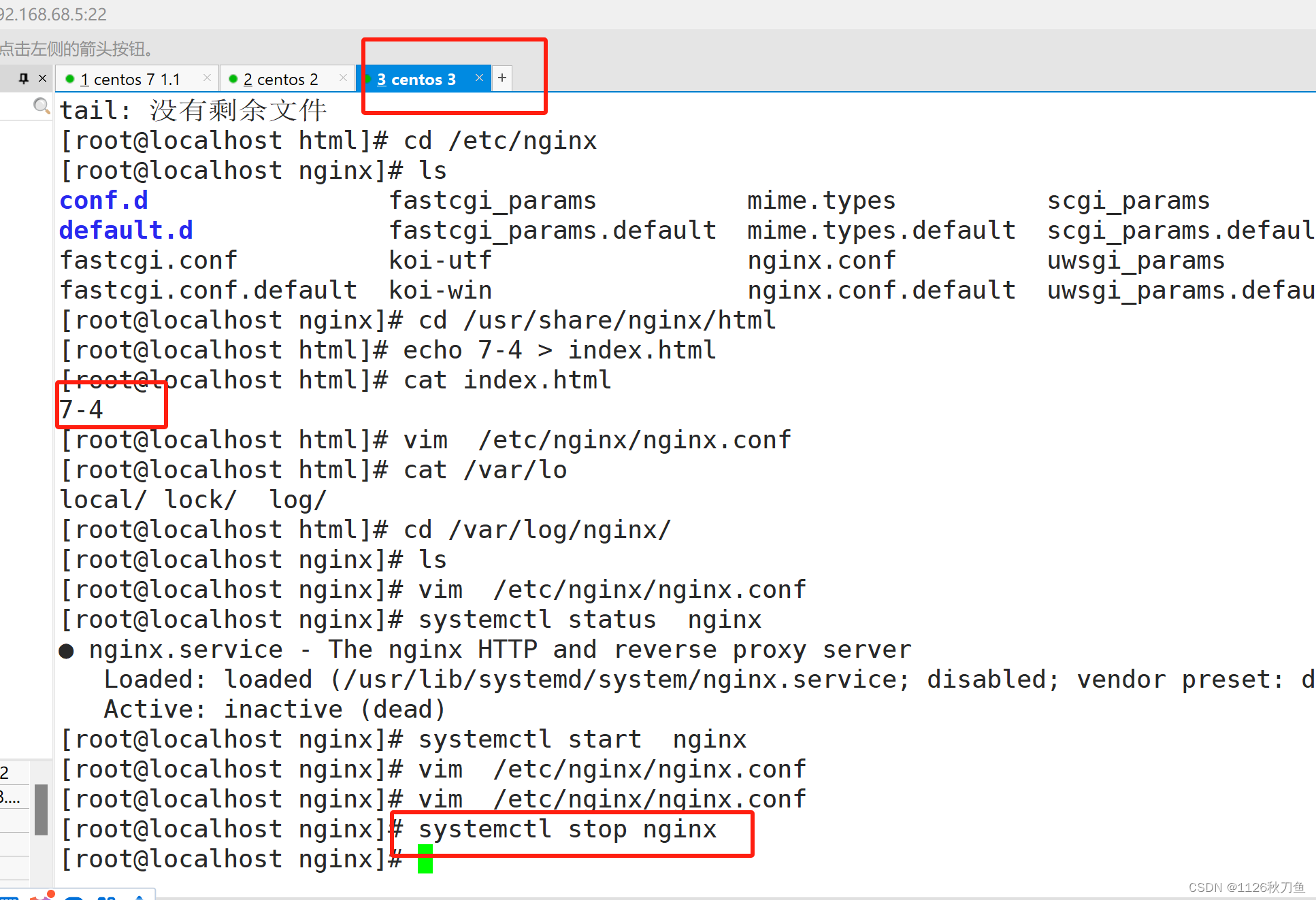Screen dimensions: 1316x900
Task: Click 'uwsgi_params' file name
Action: 1136,261
